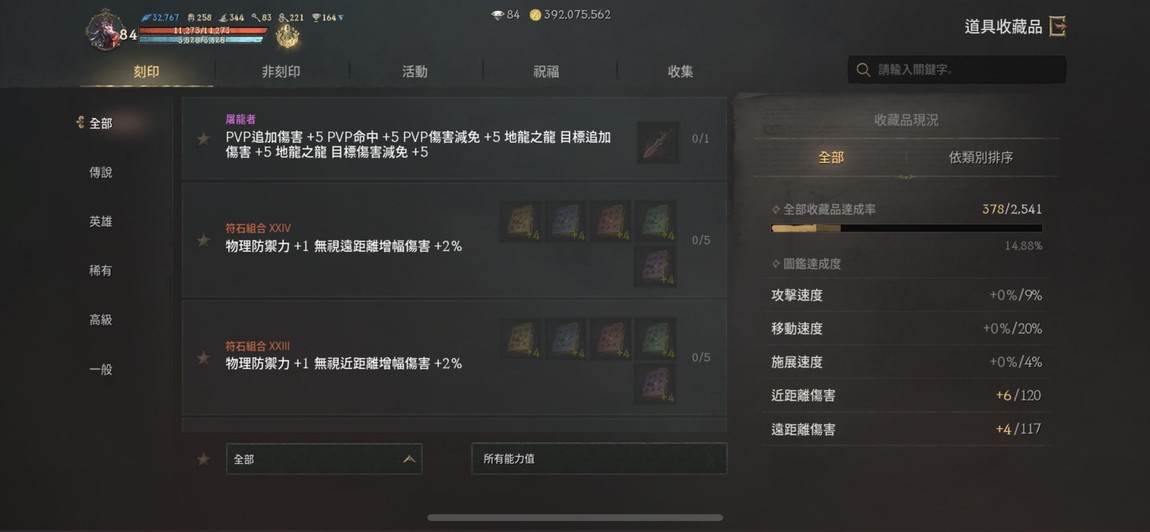Click 依類別排序 in collection status
This screenshot has height=532, width=1150.
click(981, 157)
